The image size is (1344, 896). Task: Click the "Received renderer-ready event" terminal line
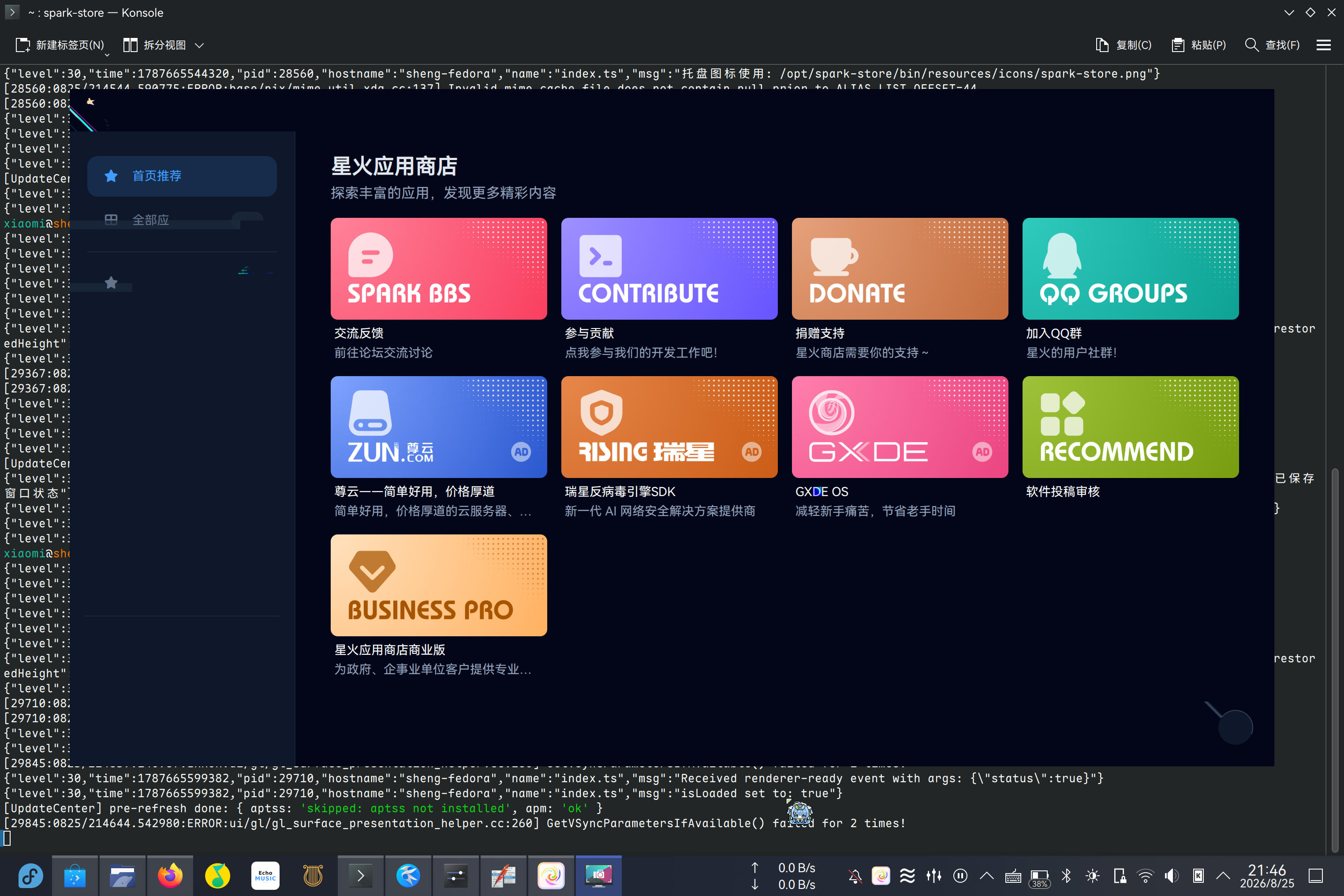[x=554, y=778]
